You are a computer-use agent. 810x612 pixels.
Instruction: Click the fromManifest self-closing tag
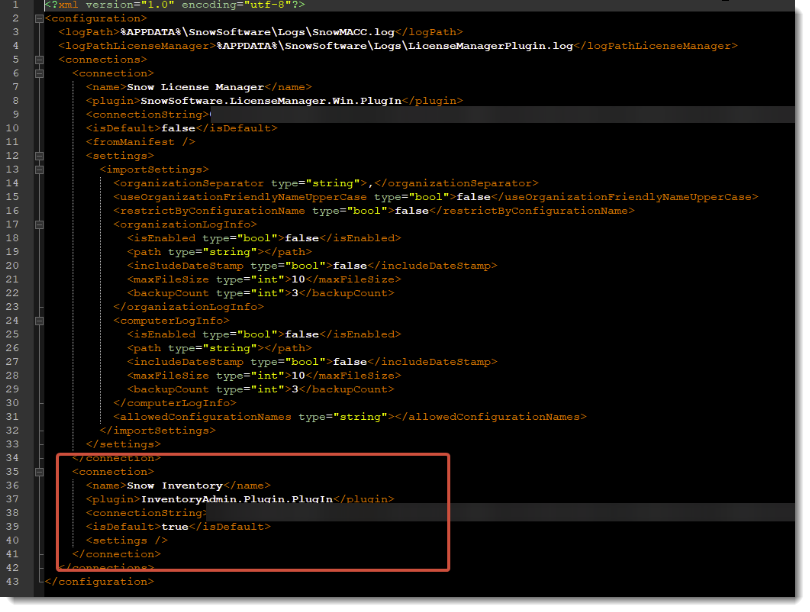[x=141, y=142]
